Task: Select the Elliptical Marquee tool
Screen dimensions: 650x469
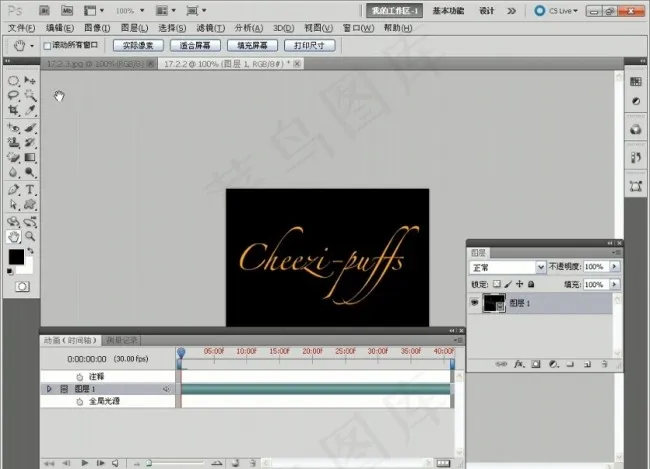Action: coord(13,80)
